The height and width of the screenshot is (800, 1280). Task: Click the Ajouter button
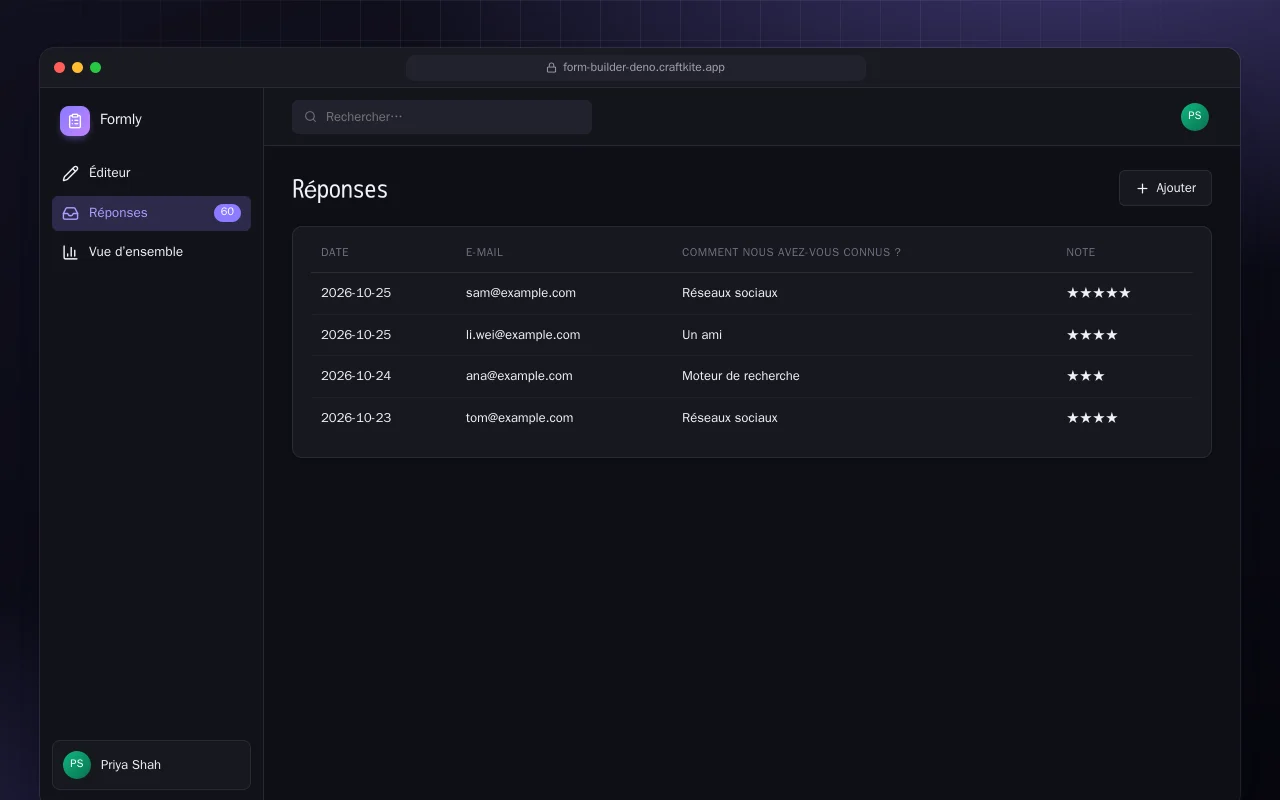tap(1165, 188)
